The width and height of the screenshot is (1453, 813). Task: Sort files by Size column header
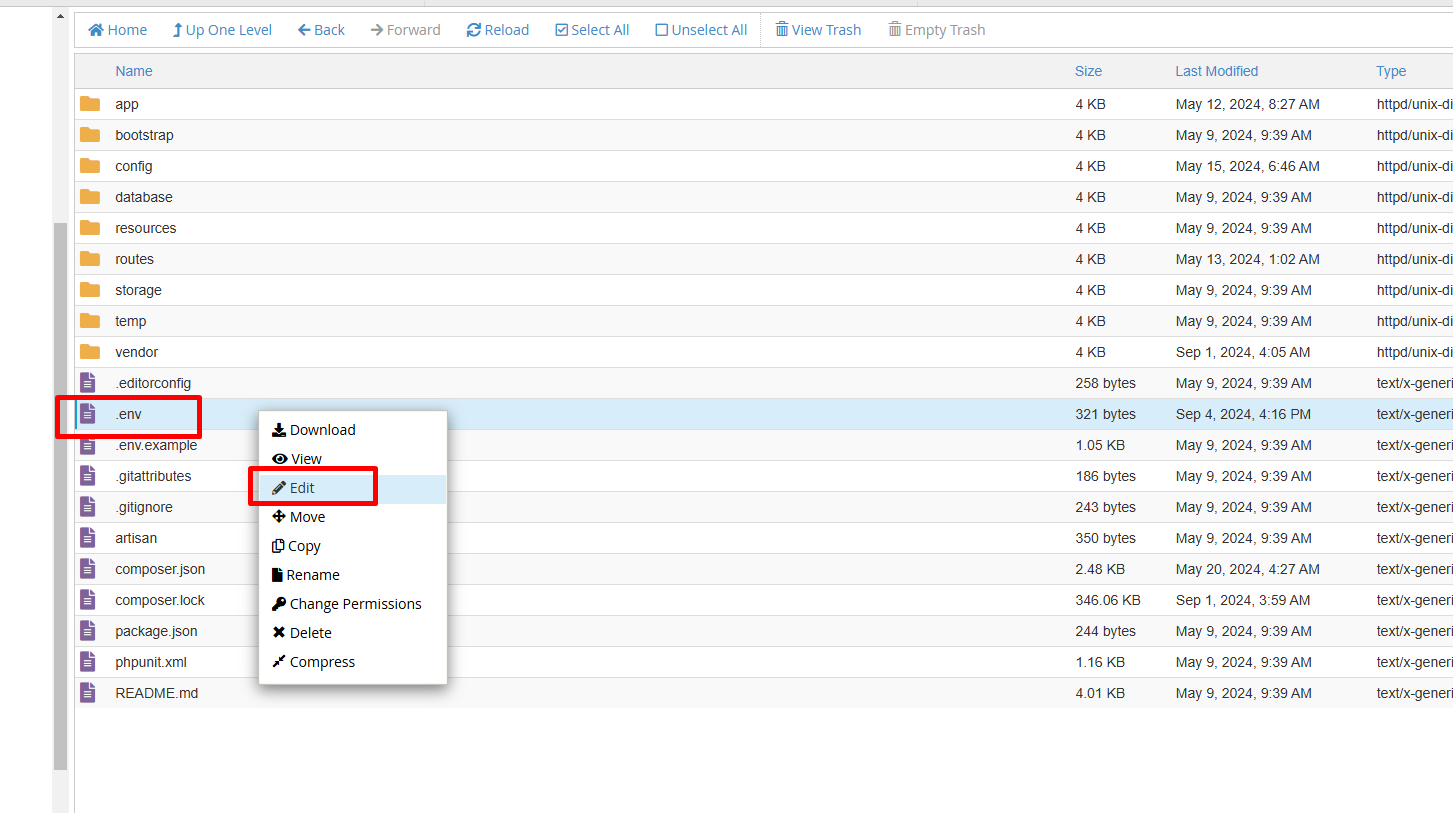coord(1088,71)
